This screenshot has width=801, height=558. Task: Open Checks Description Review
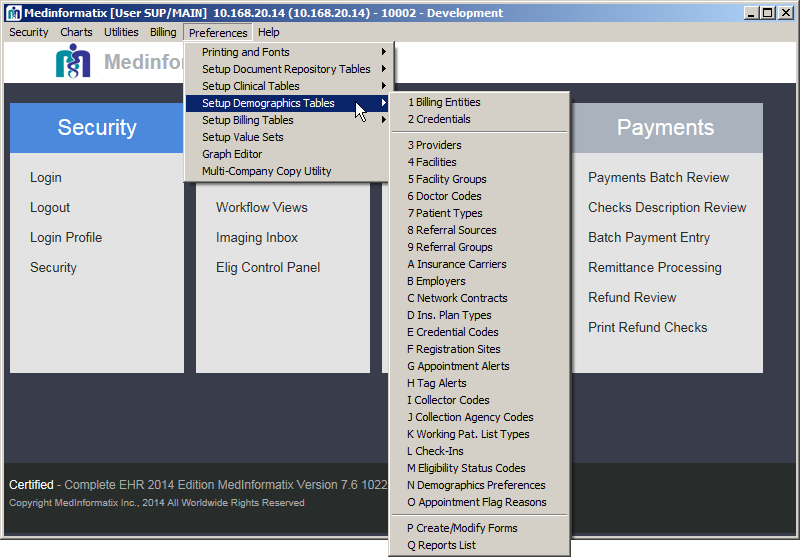click(x=667, y=207)
